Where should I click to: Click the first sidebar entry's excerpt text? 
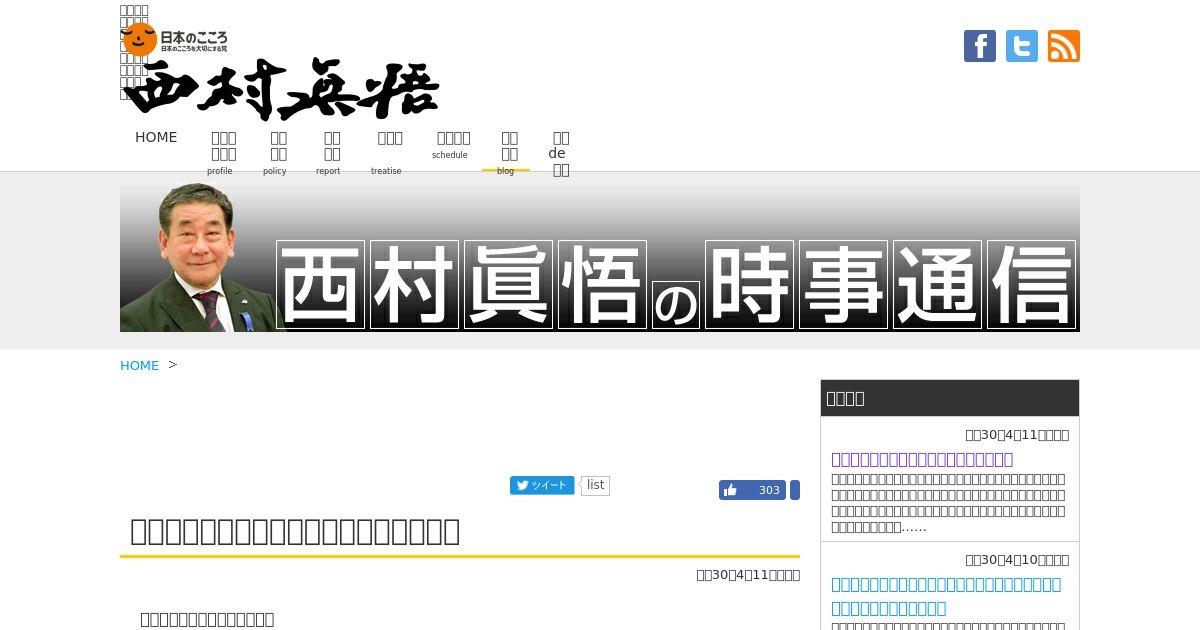[x=948, y=503]
